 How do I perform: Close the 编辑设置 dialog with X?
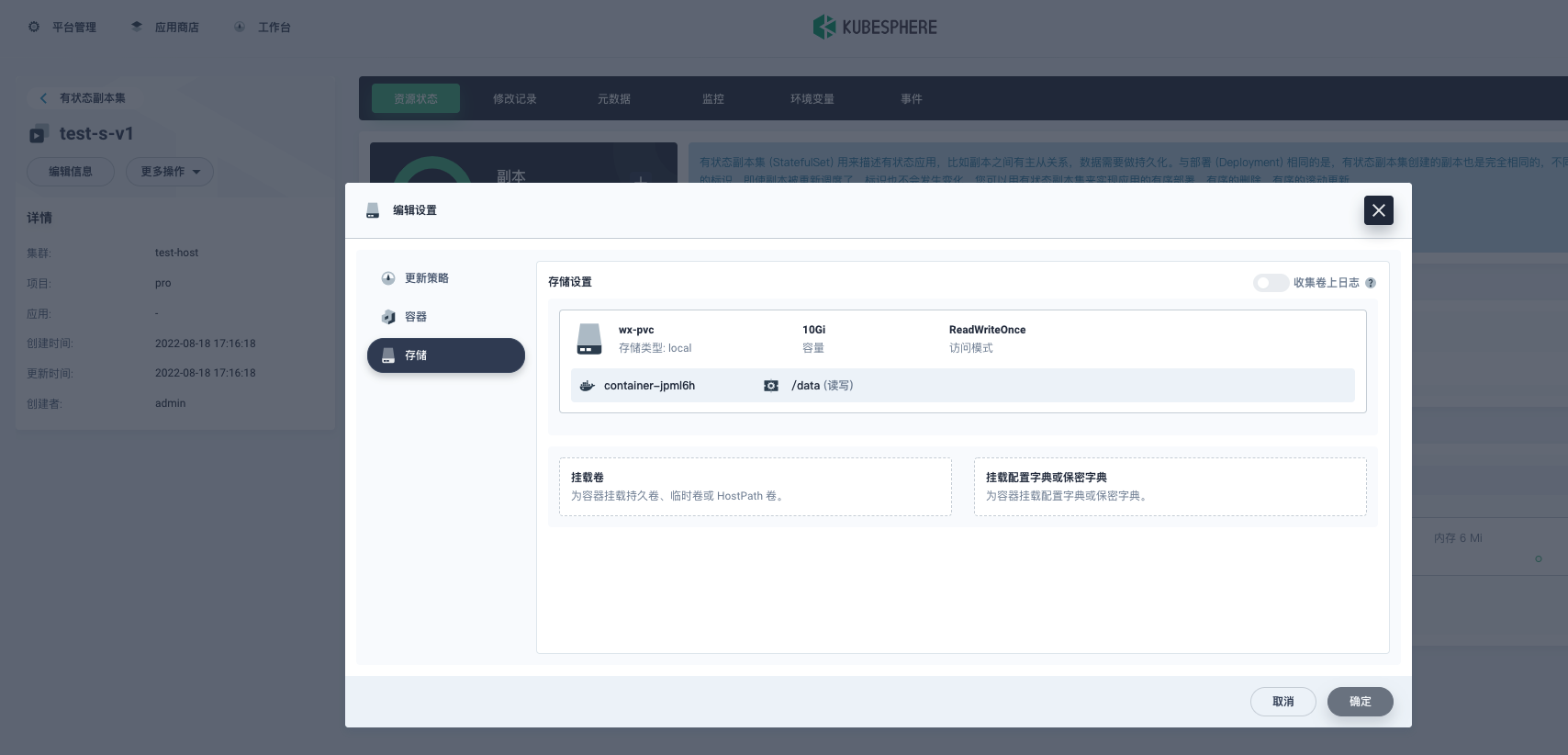(1379, 210)
